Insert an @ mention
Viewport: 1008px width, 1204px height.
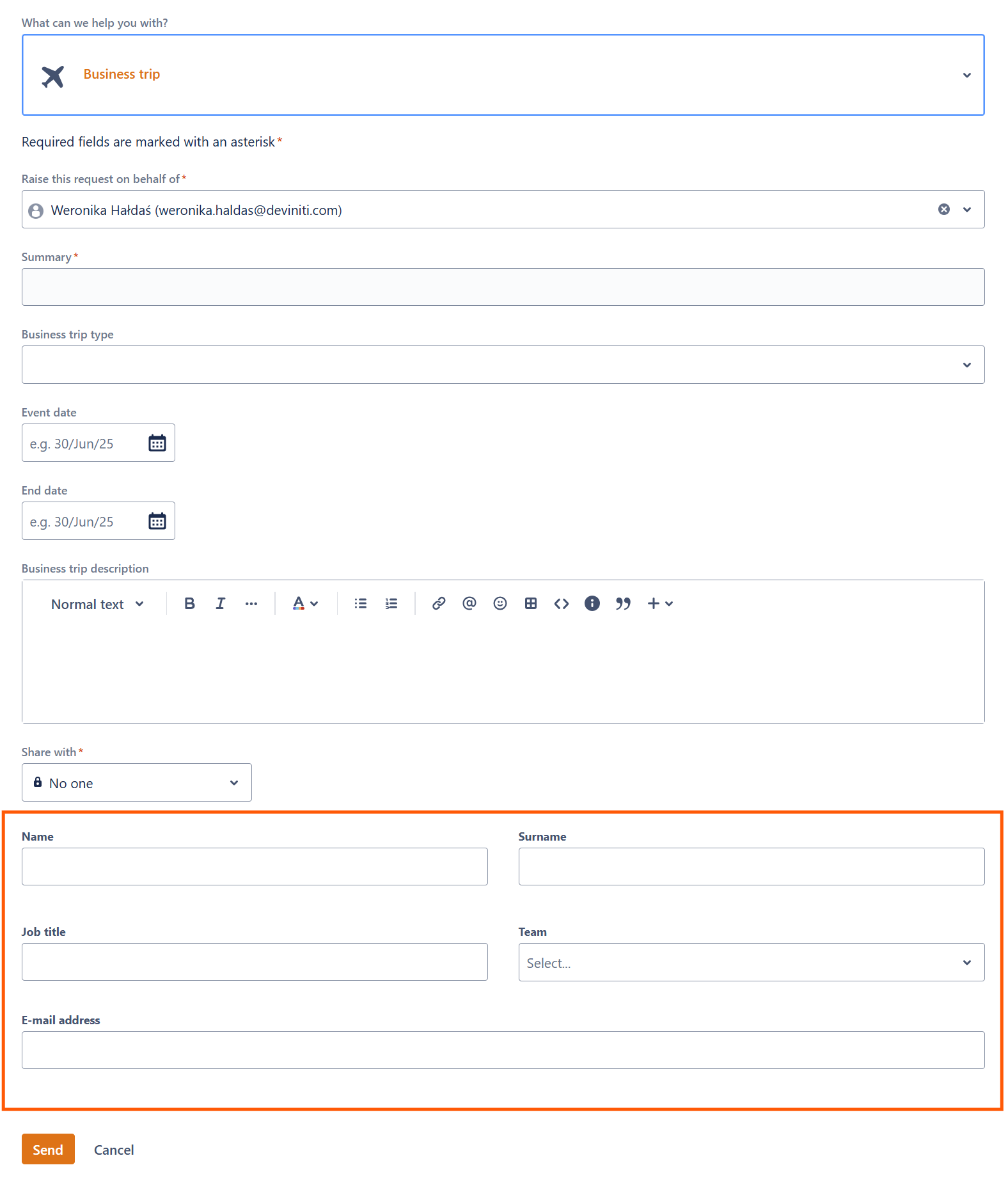point(469,603)
